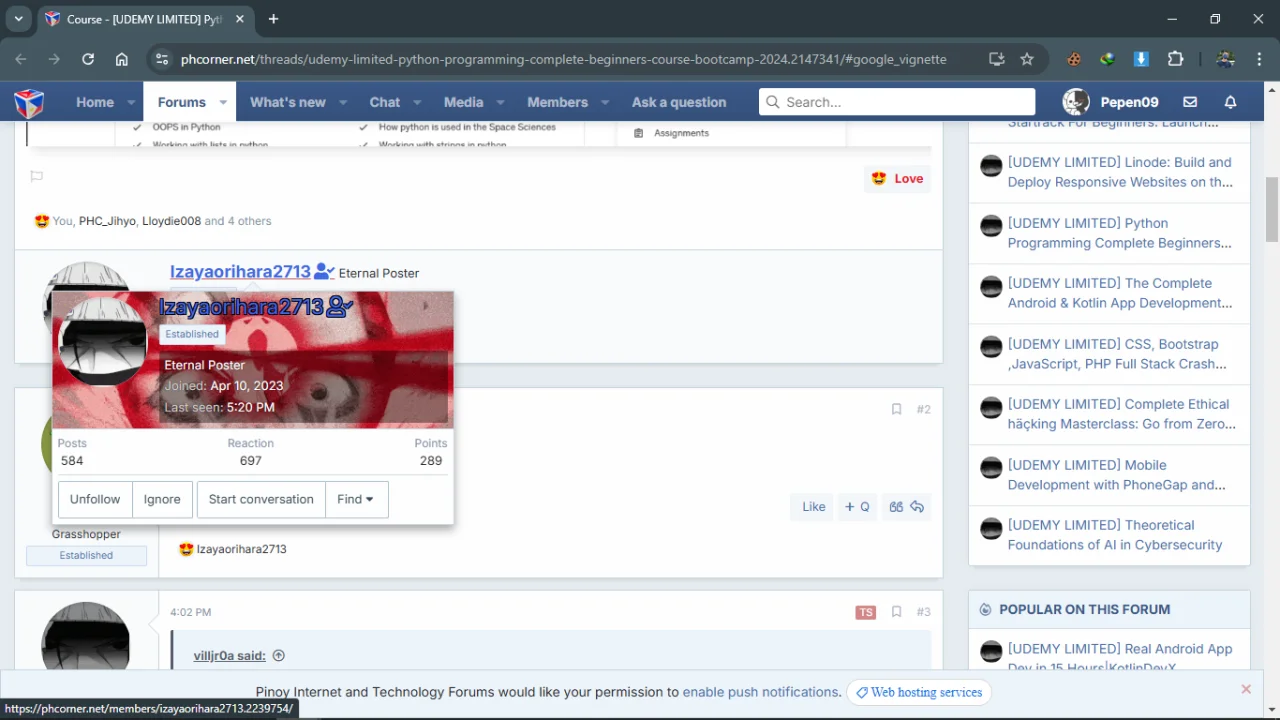The width and height of the screenshot is (1280, 720).
Task: Open the Chat nav item
Action: (385, 102)
